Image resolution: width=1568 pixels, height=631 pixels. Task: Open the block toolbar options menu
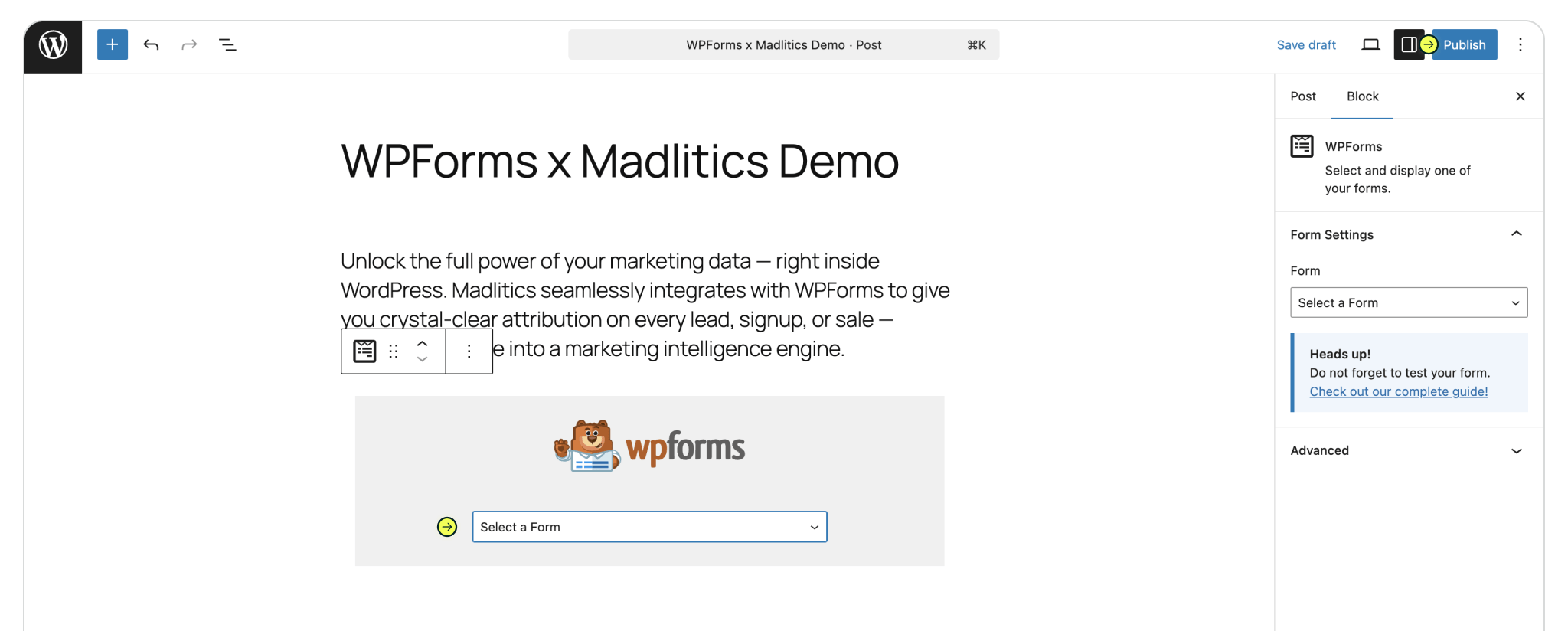pyautogui.click(x=469, y=351)
